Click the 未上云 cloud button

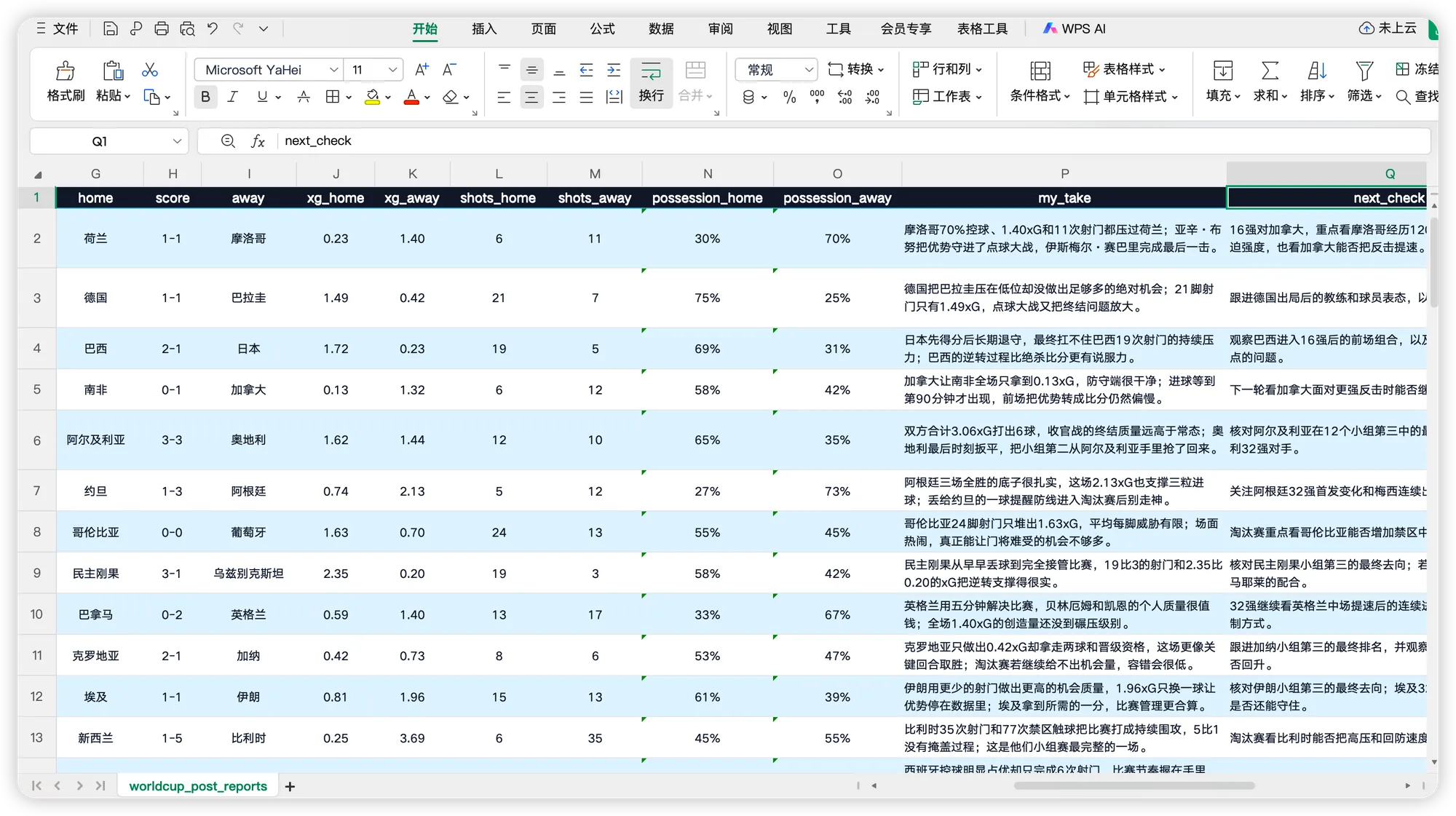point(1388,28)
